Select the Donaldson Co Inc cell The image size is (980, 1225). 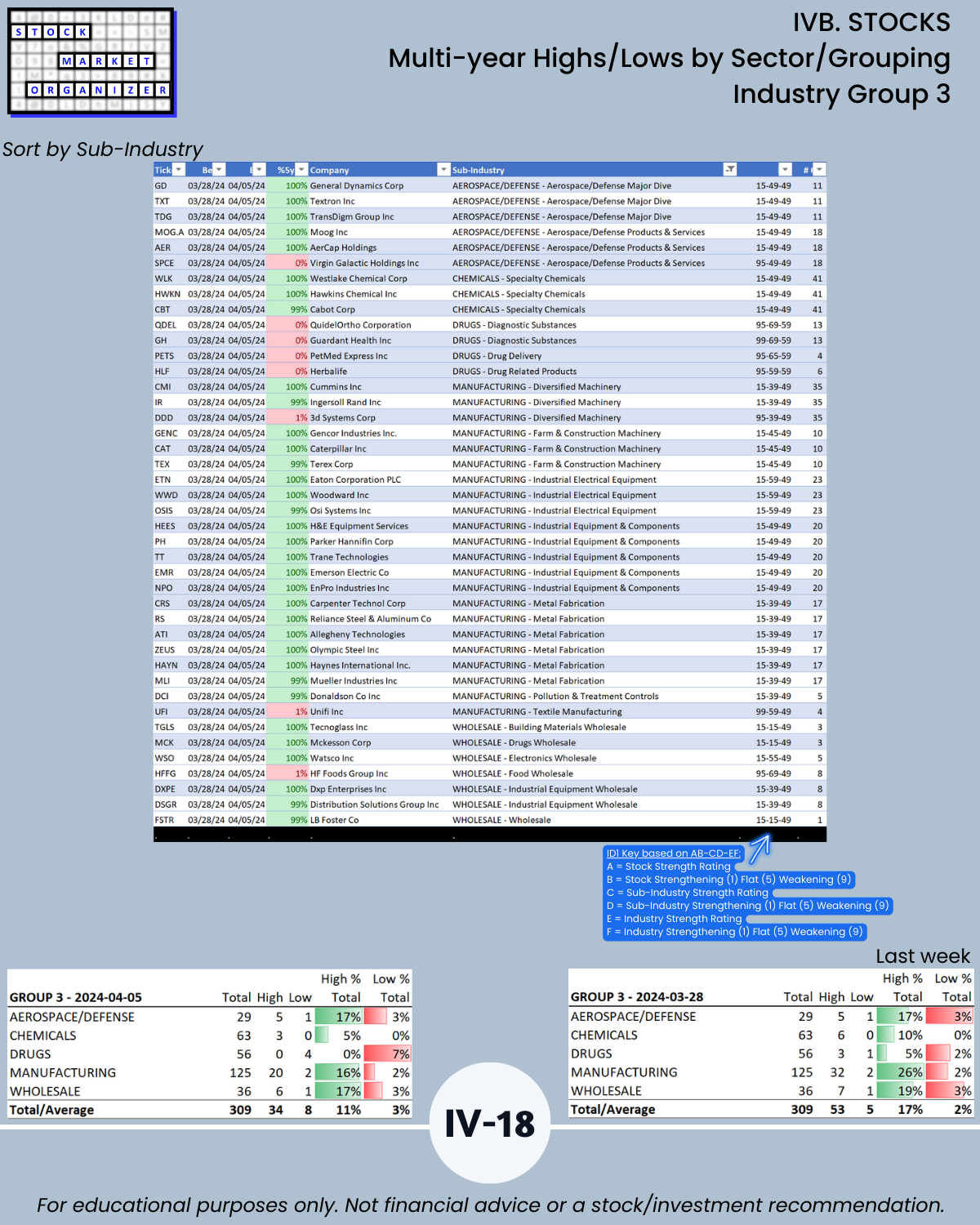(x=345, y=697)
